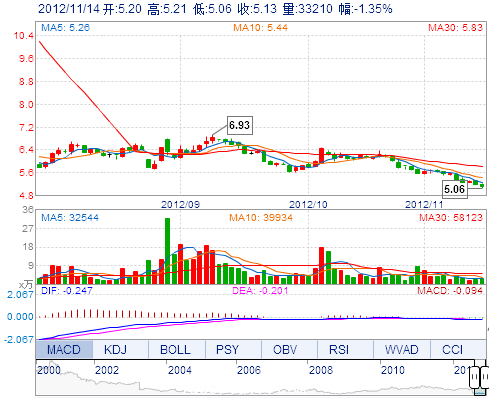Show the CCI indicator

pos(452,349)
